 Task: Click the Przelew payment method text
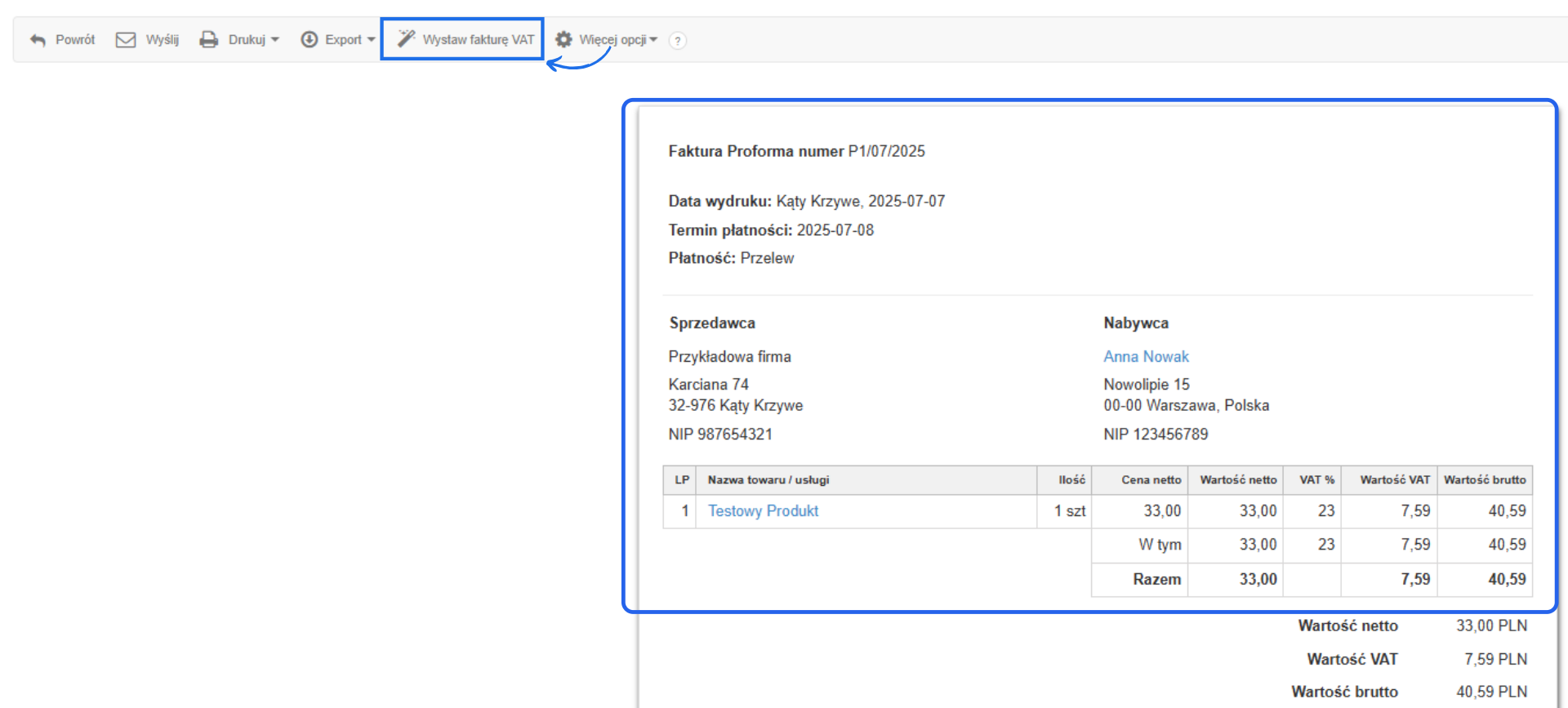pyautogui.click(x=767, y=258)
